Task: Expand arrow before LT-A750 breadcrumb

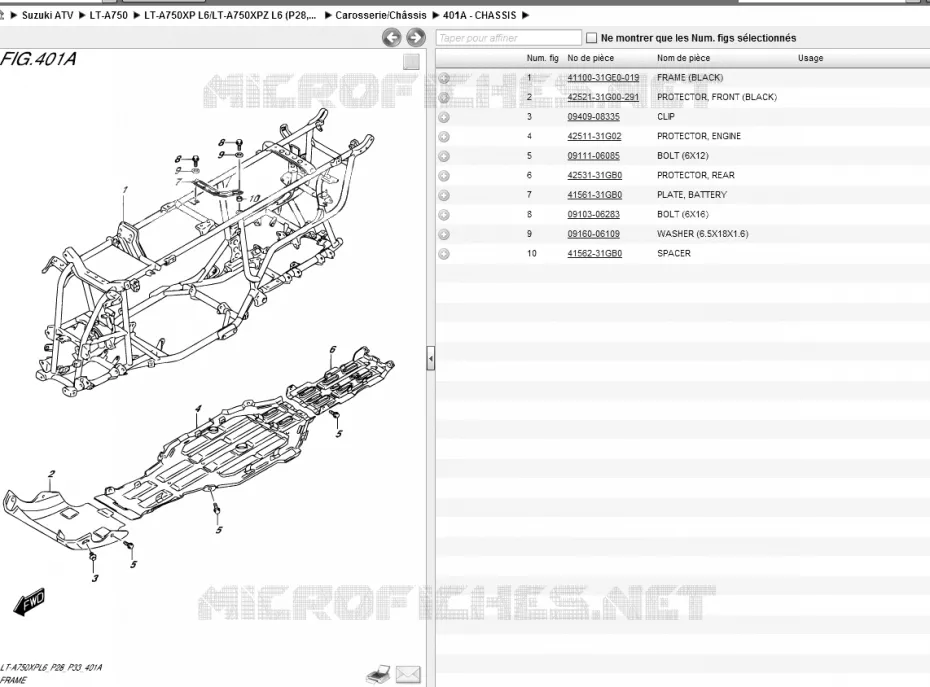Action: pos(82,15)
